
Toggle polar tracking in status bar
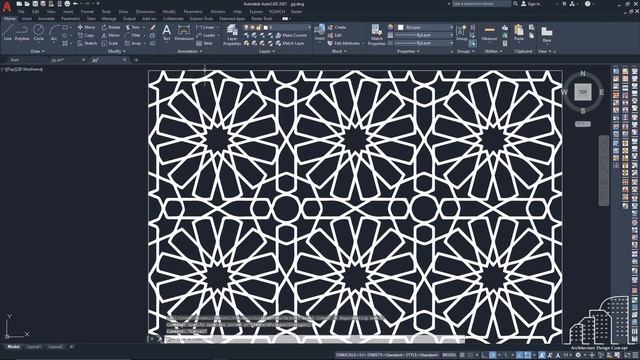pyautogui.click(x=493, y=355)
